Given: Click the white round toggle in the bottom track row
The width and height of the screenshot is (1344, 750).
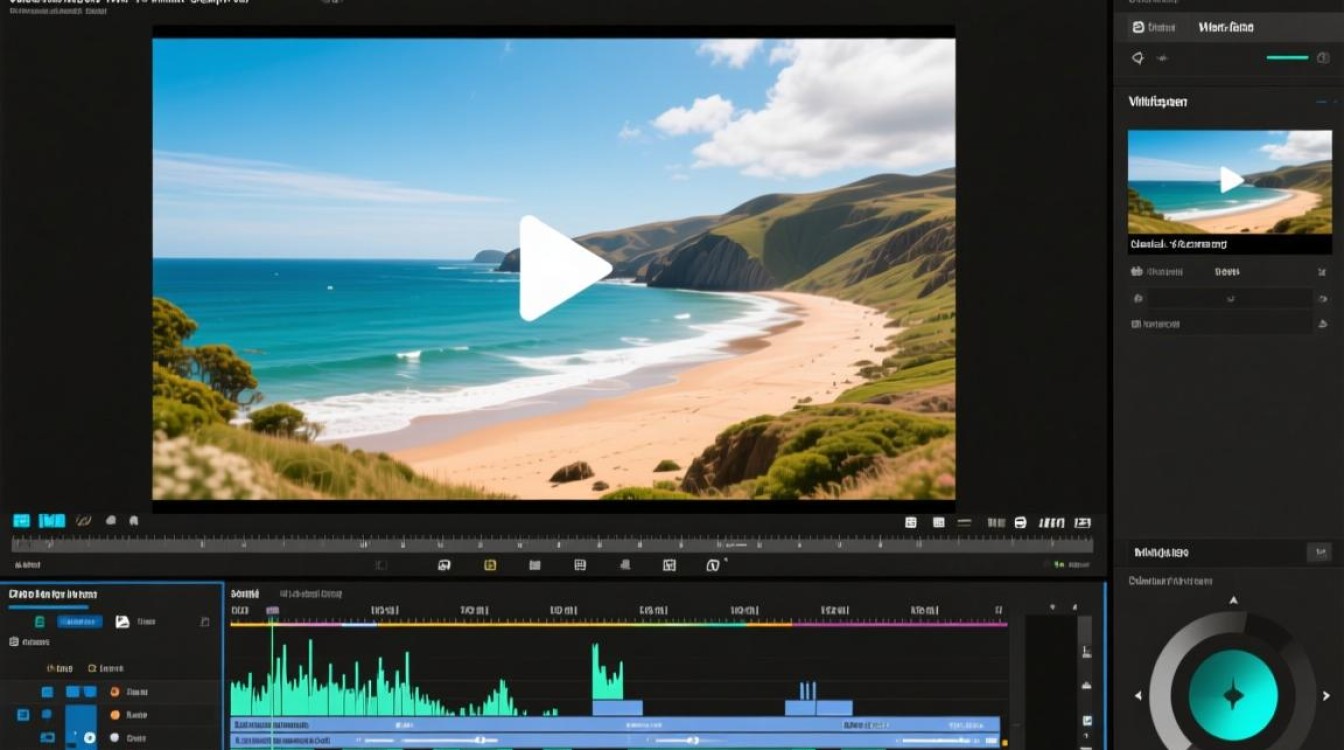Looking at the screenshot, I should [89, 738].
